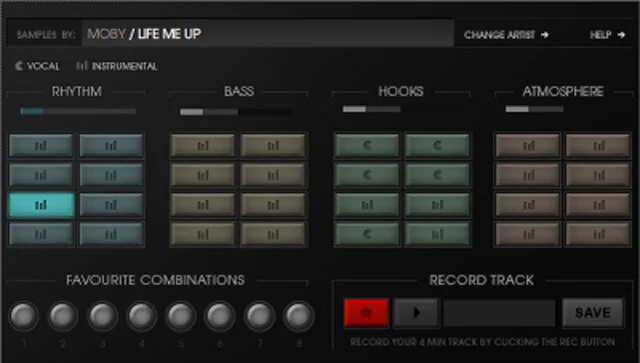Image resolution: width=640 pixels, height=363 pixels.
Task: Select favourite combination knob 6
Action: (220, 316)
